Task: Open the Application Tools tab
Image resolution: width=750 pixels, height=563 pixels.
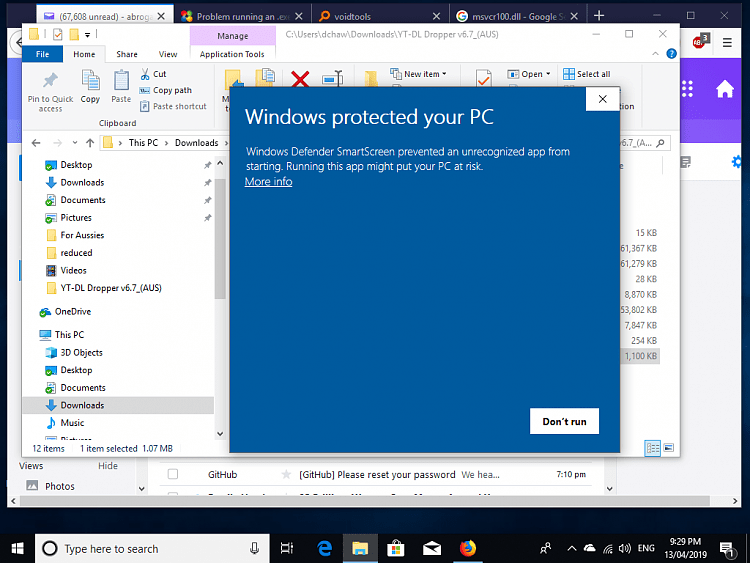Action: (x=232, y=54)
